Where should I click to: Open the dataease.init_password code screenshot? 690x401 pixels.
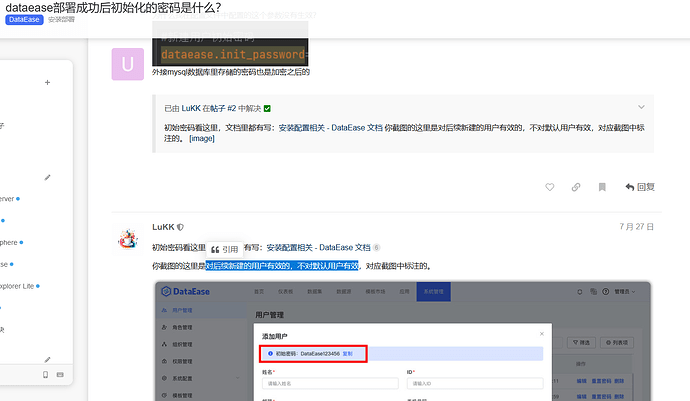click(x=230, y=44)
